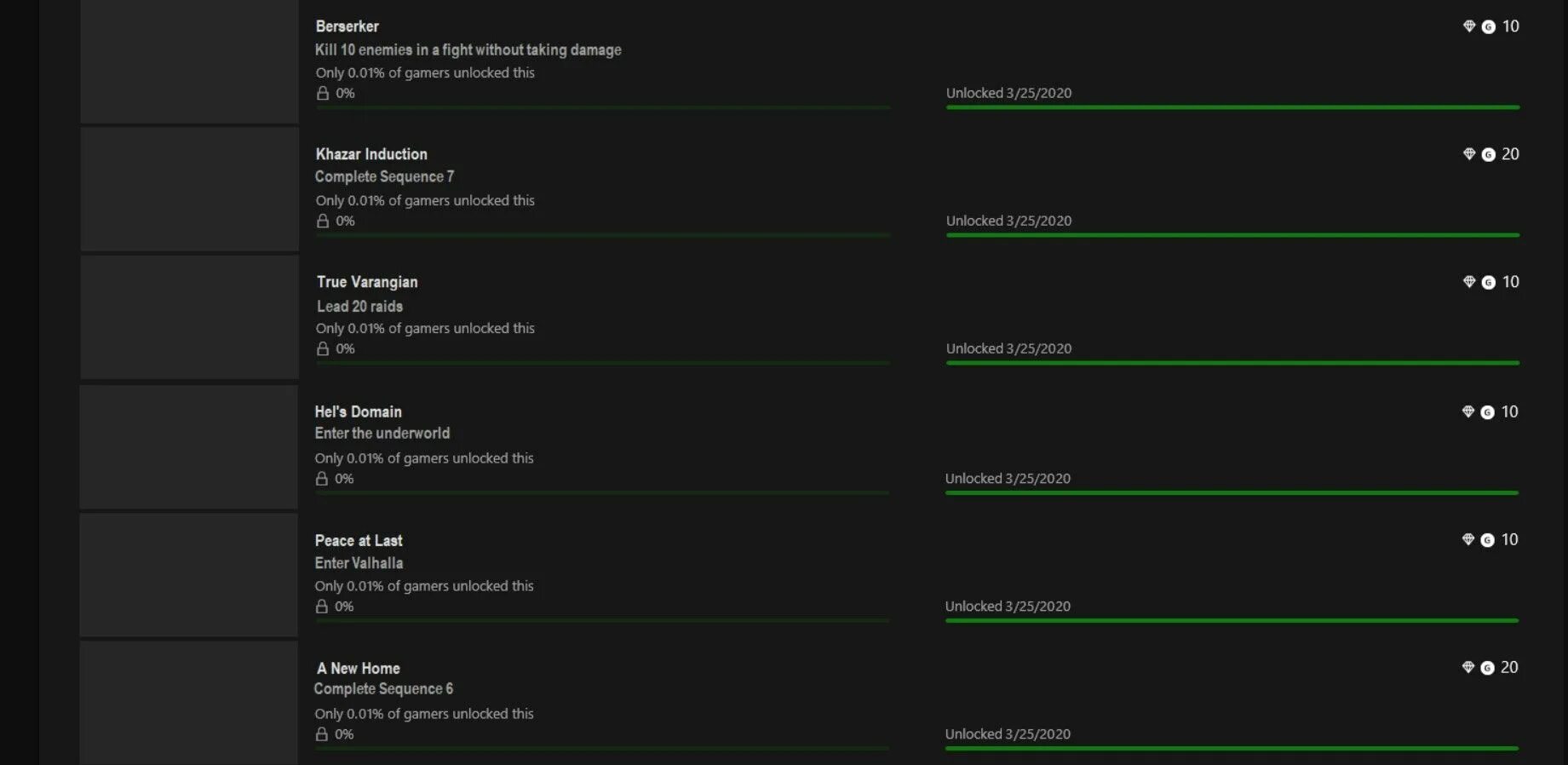Click the green progress bar for Berserker unlock
Viewport: 1568px width, 765px height.
1232,107
